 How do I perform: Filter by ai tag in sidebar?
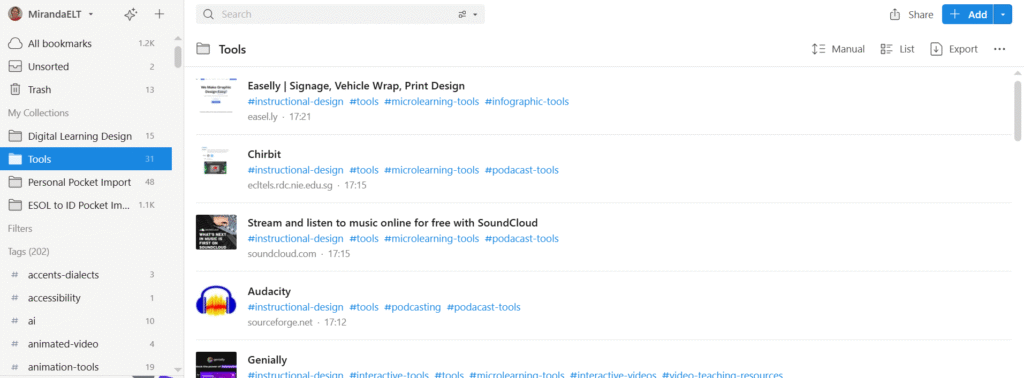[x=86, y=321]
